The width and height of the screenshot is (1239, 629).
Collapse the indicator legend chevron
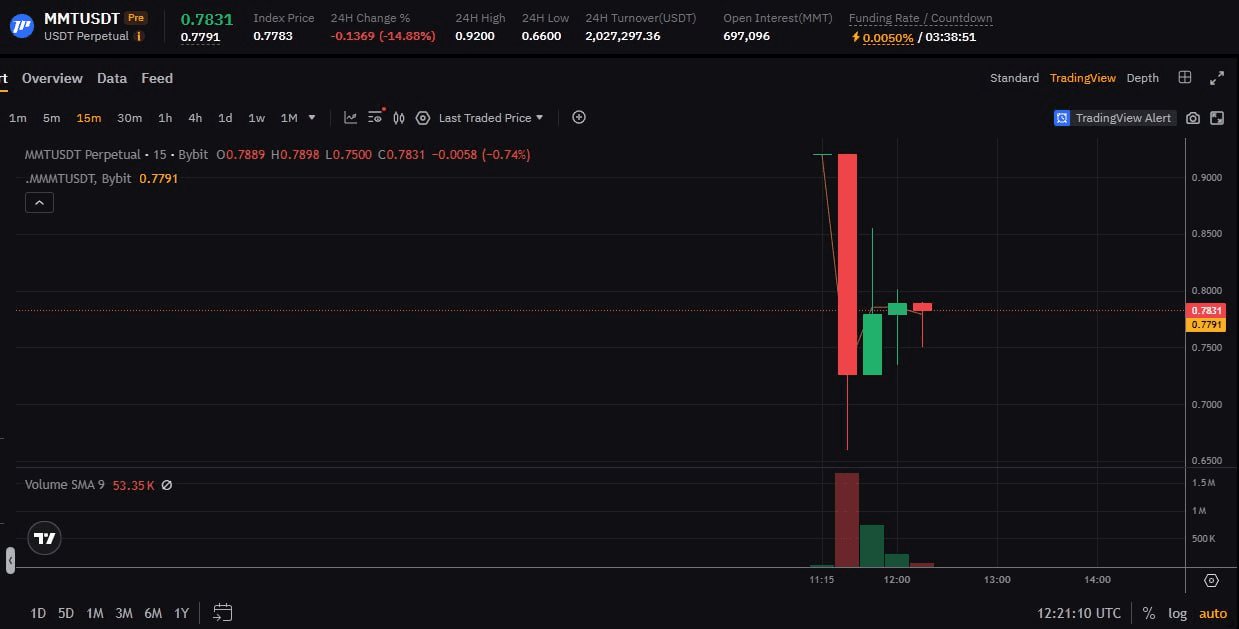coord(39,203)
